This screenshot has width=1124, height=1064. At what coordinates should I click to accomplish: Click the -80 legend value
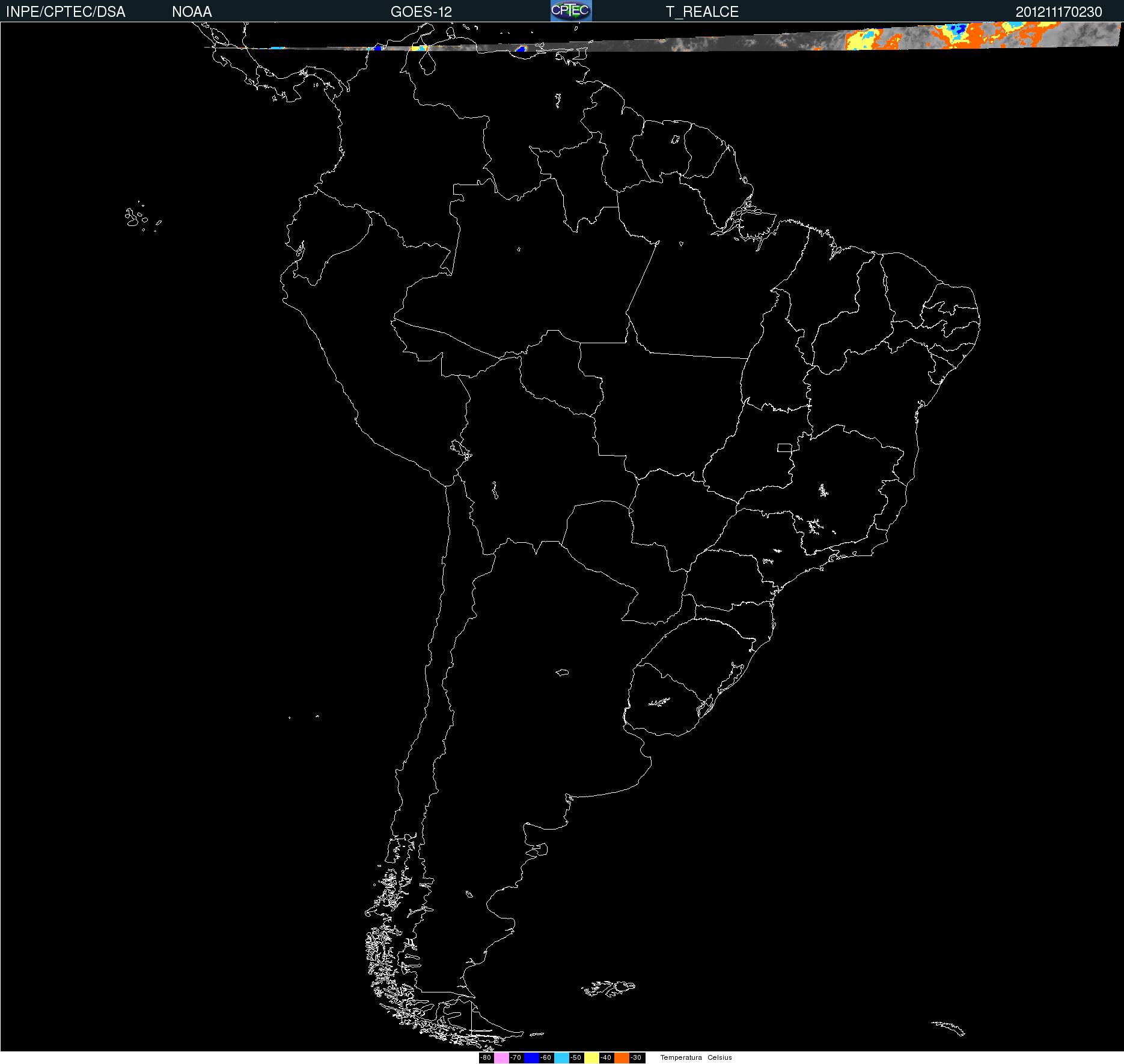tap(486, 1057)
